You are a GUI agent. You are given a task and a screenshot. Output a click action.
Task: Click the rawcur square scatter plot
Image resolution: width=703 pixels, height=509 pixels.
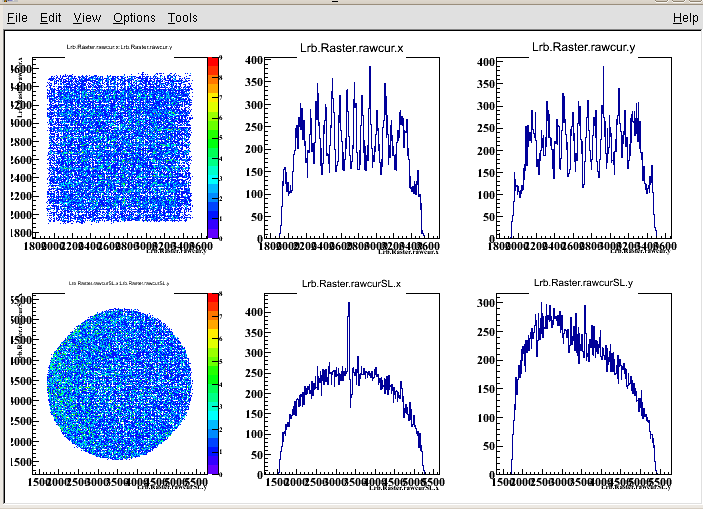[120, 148]
